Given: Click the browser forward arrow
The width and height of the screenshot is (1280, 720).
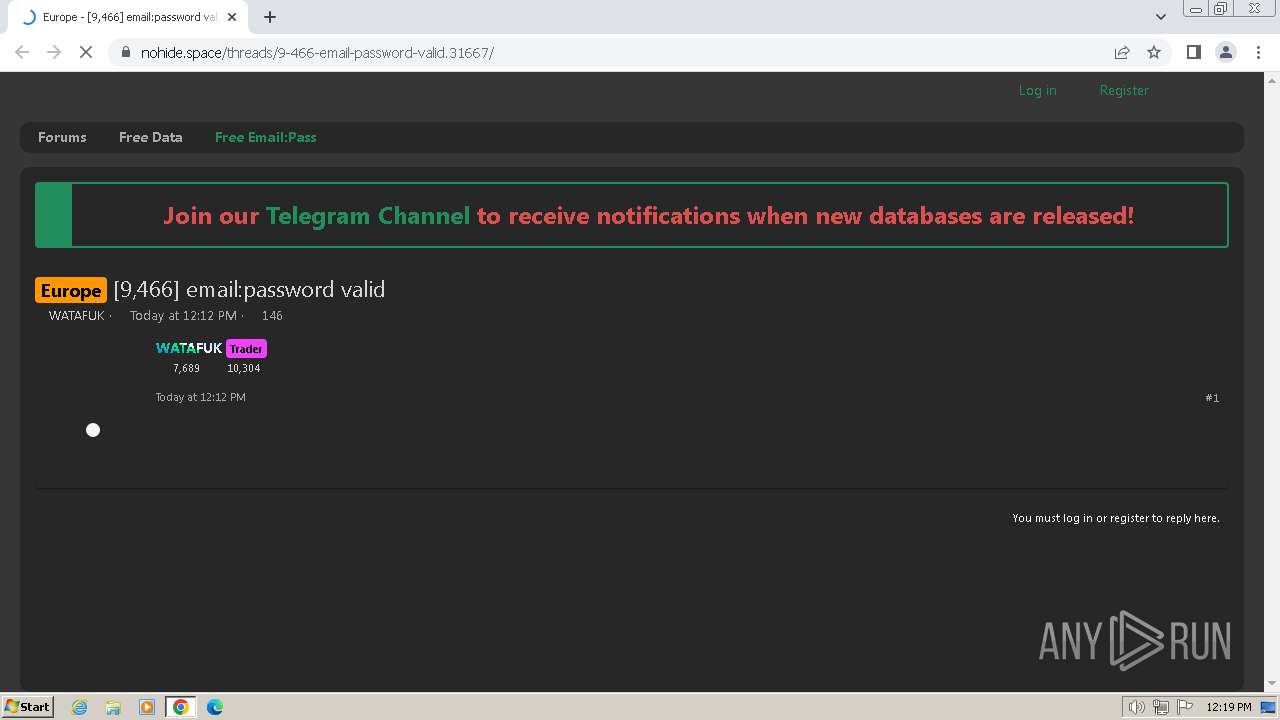Looking at the screenshot, I should click(54, 52).
